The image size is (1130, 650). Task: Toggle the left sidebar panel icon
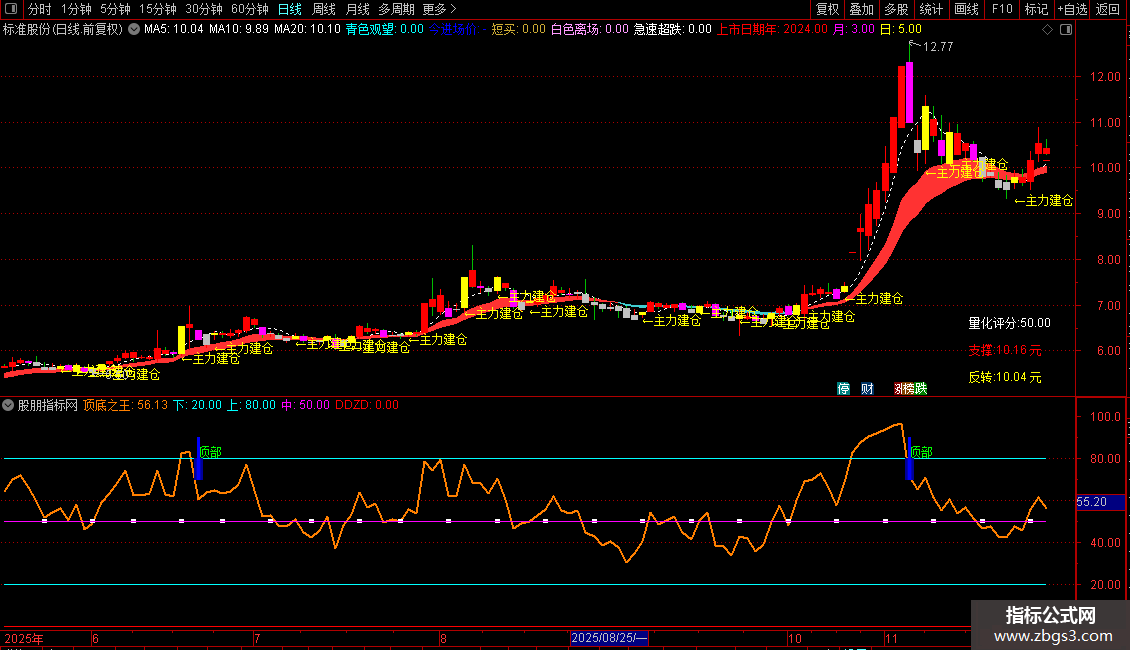(x=11, y=9)
